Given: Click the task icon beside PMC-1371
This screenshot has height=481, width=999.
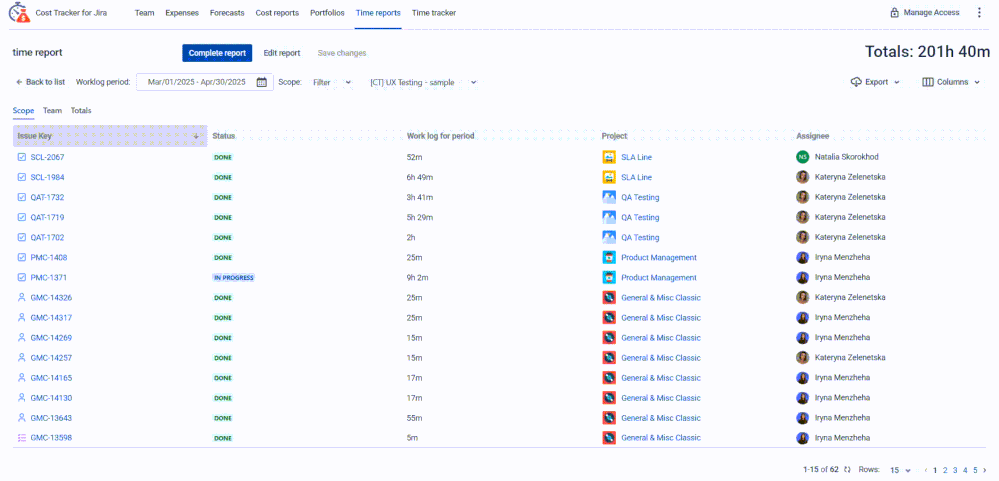Looking at the screenshot, I should tap(22, 278).
